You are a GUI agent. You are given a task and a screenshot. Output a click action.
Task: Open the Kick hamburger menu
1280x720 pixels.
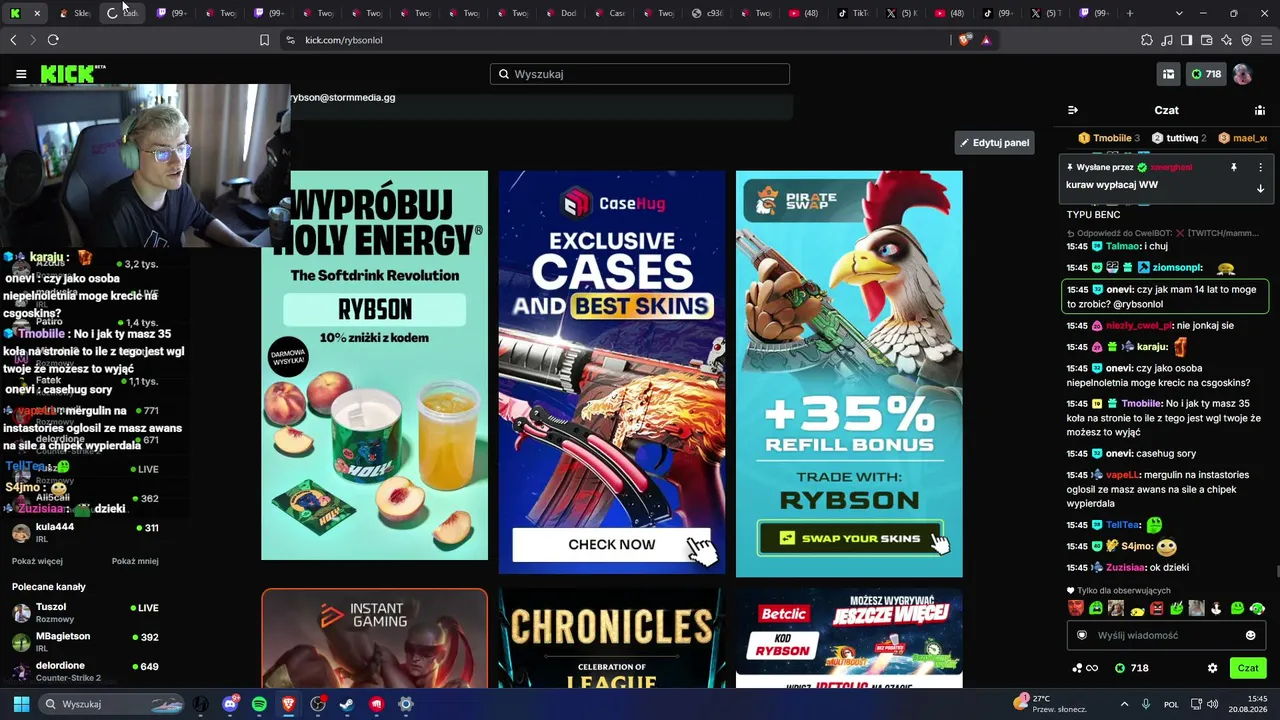21,74
